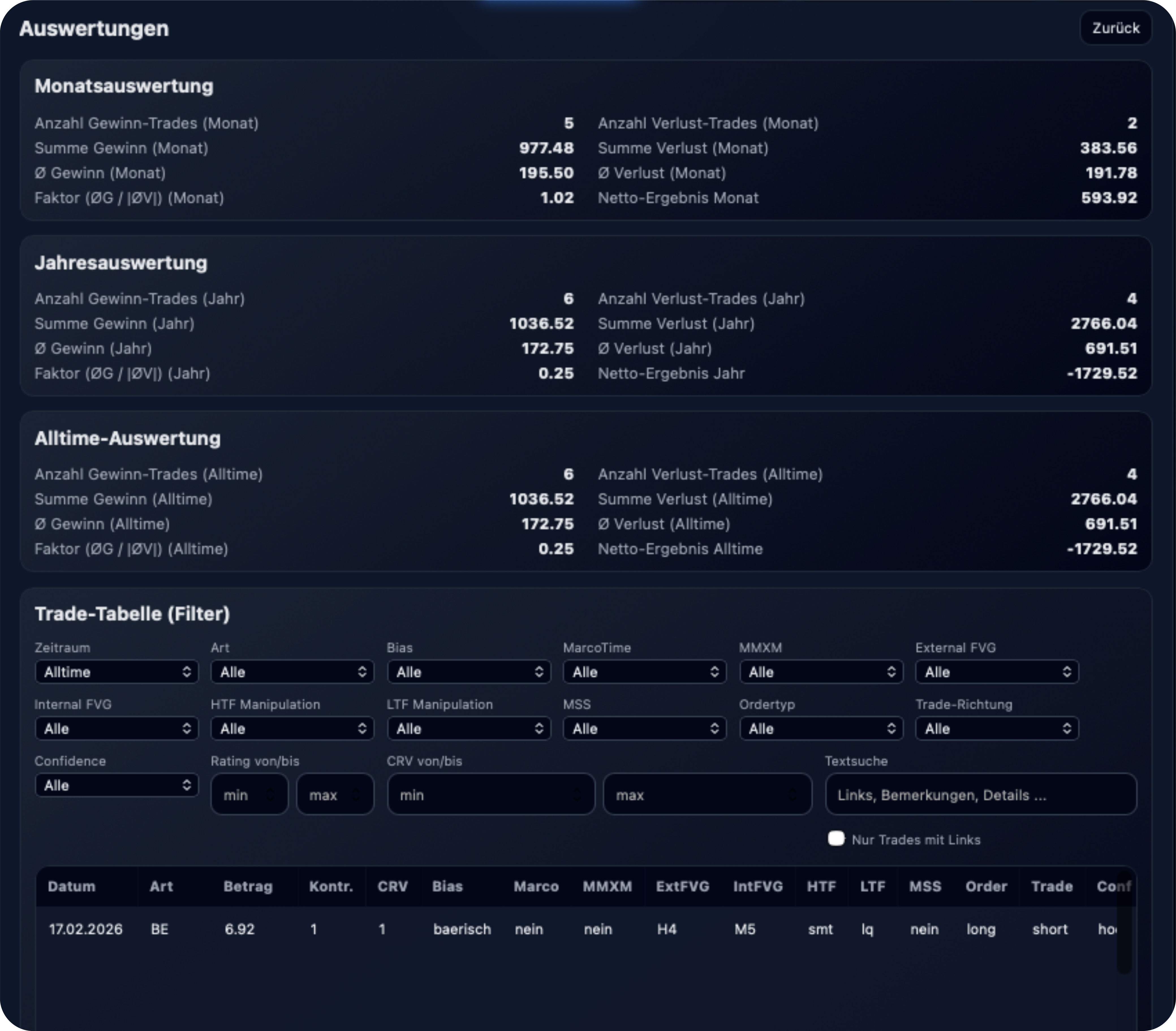Viewport: 1176px width, 1031px height.
Task: Open the Zeitraum dropdown showing Alltime
Action: click(117, 671)
